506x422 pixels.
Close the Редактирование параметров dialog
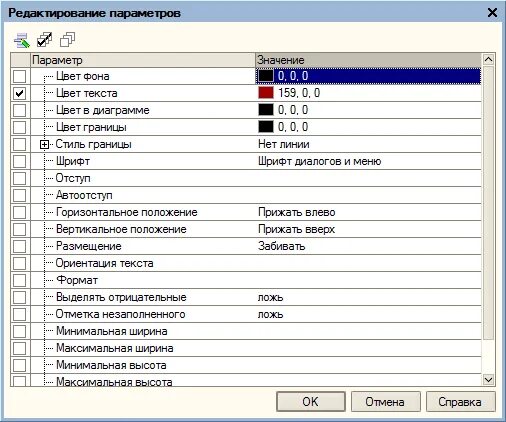click(492, 13)
